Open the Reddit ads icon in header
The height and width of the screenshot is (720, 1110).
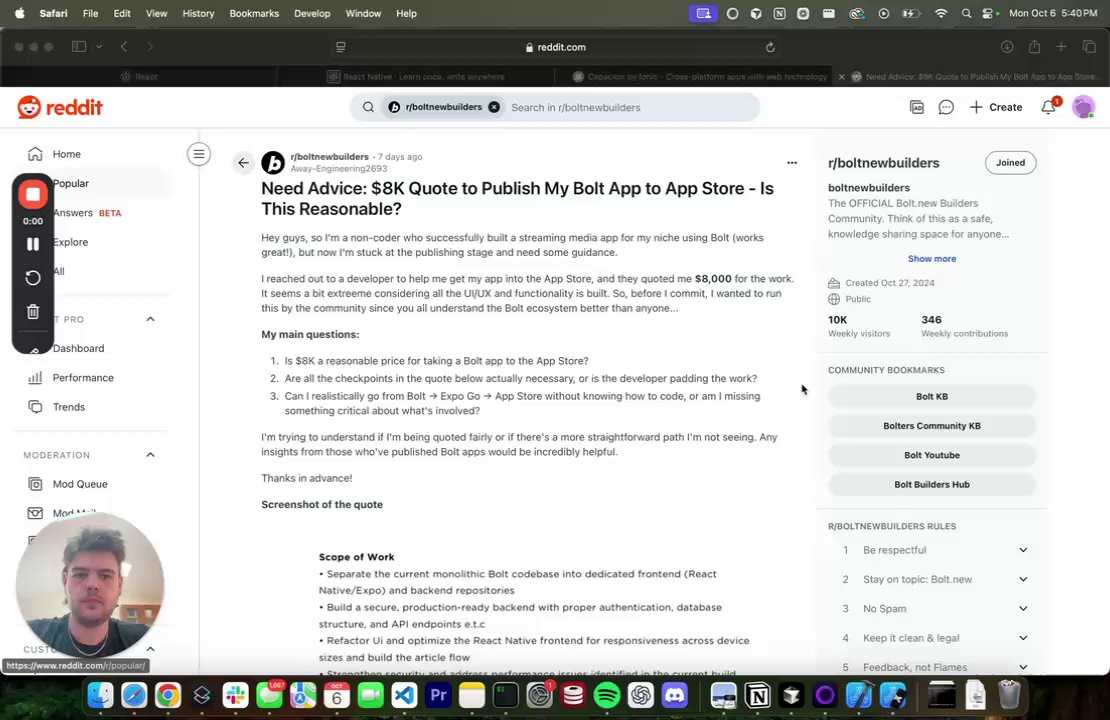tap(917, 107)
